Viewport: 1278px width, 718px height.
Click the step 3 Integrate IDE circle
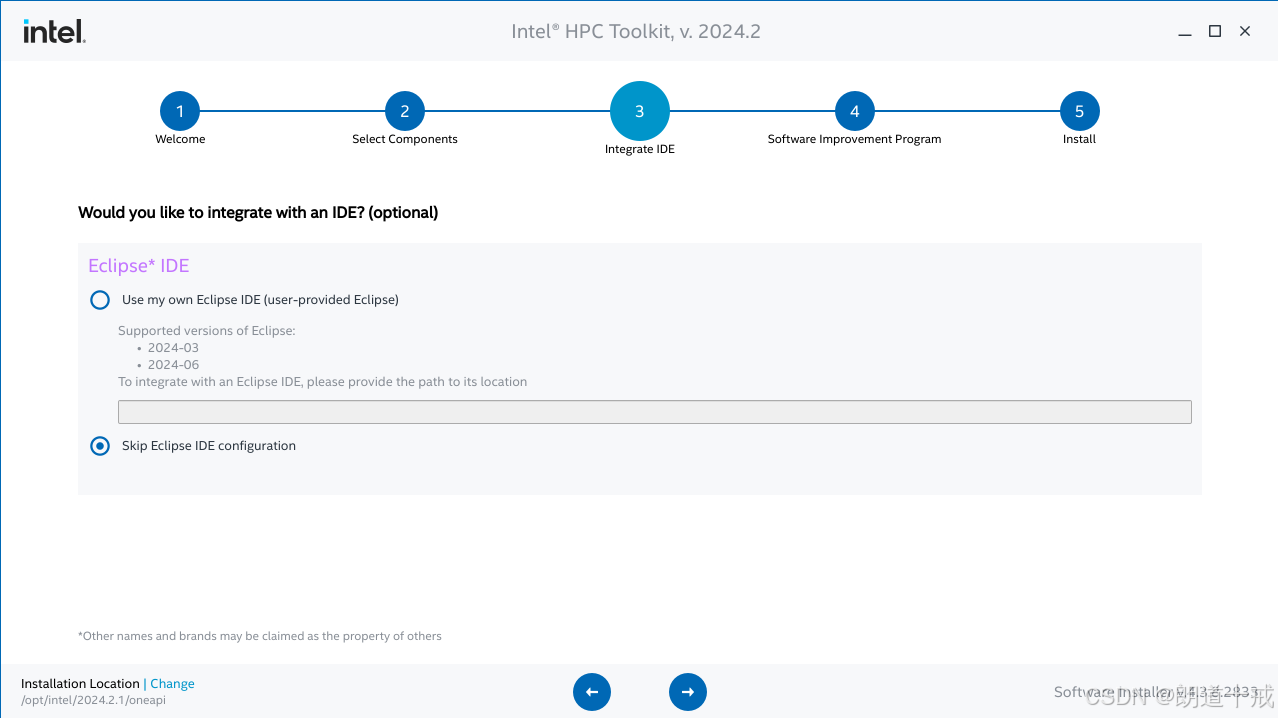point(640,111)
